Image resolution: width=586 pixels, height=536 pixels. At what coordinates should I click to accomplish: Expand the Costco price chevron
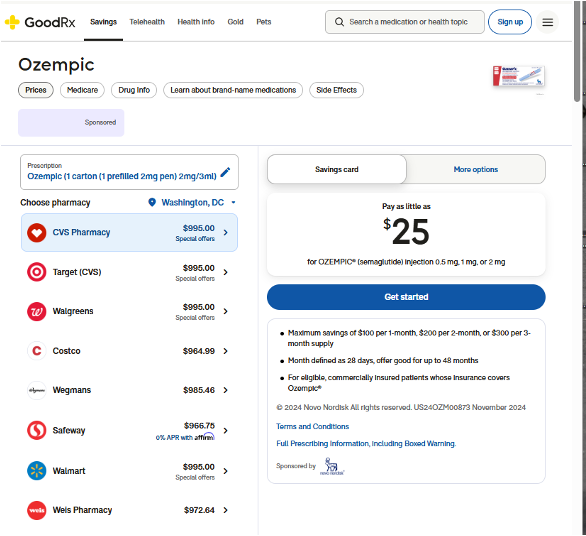(x=225, y=351)
